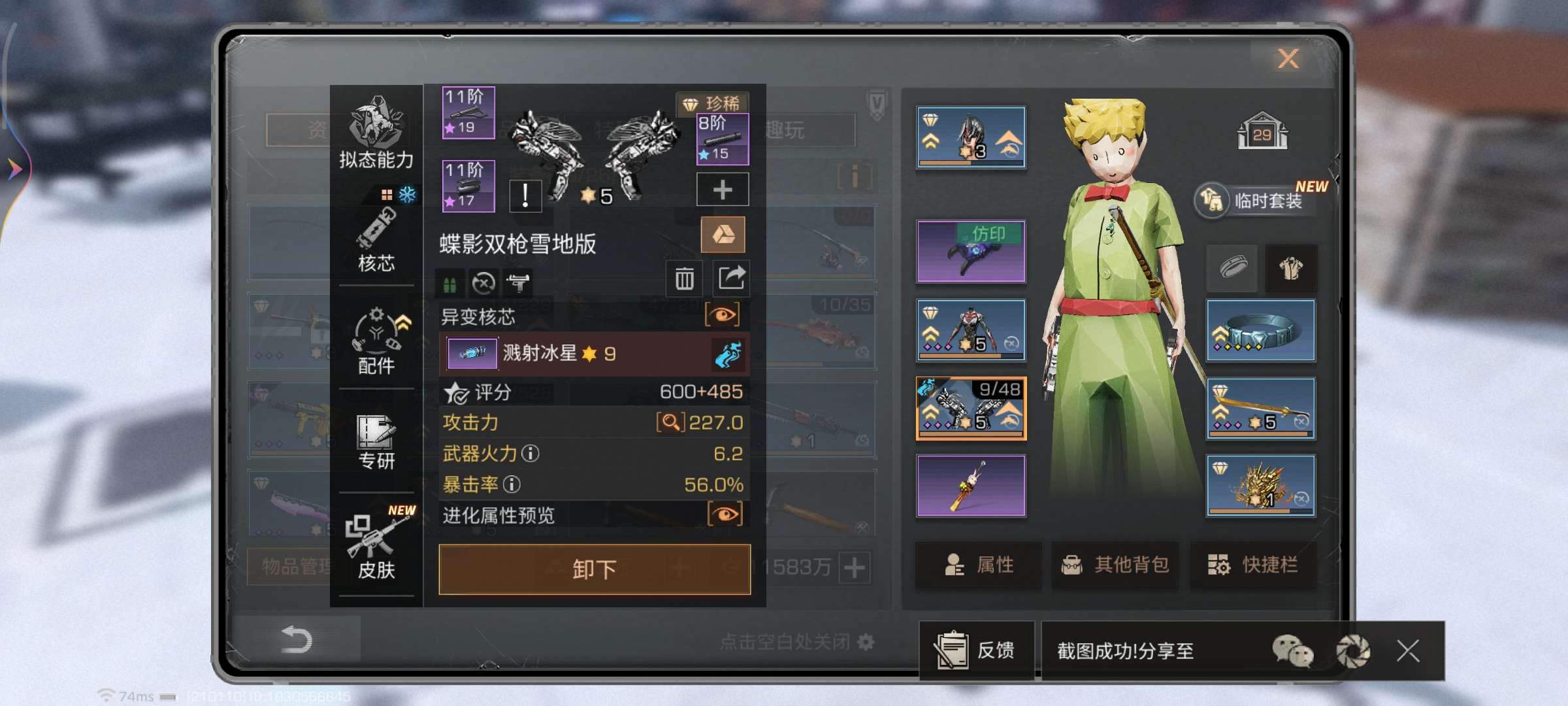The image size is (1568, 706).
Task: Select the 核心 core sidebar icon
Action: (376, 240)
